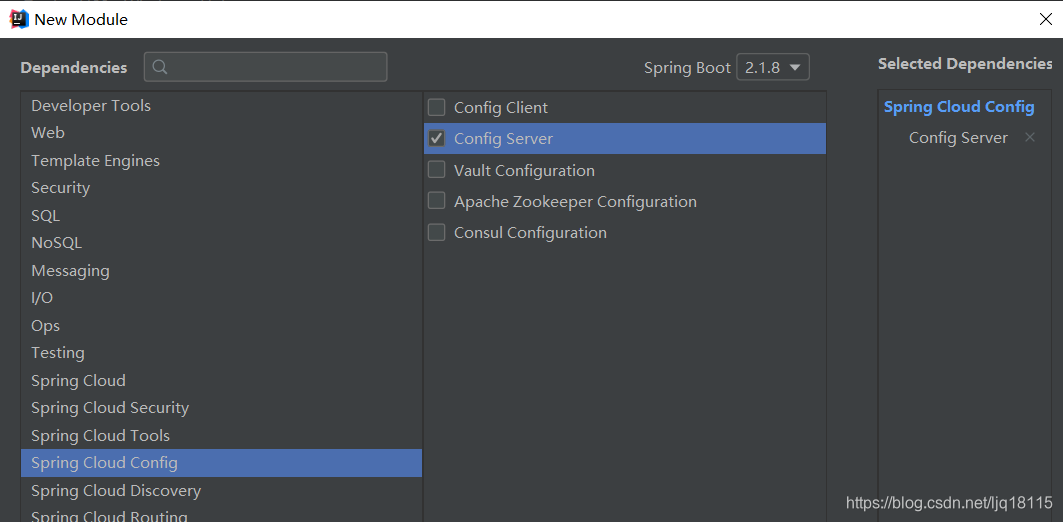Enable Consul Configuration checkbox

click(x=437, y=232)
